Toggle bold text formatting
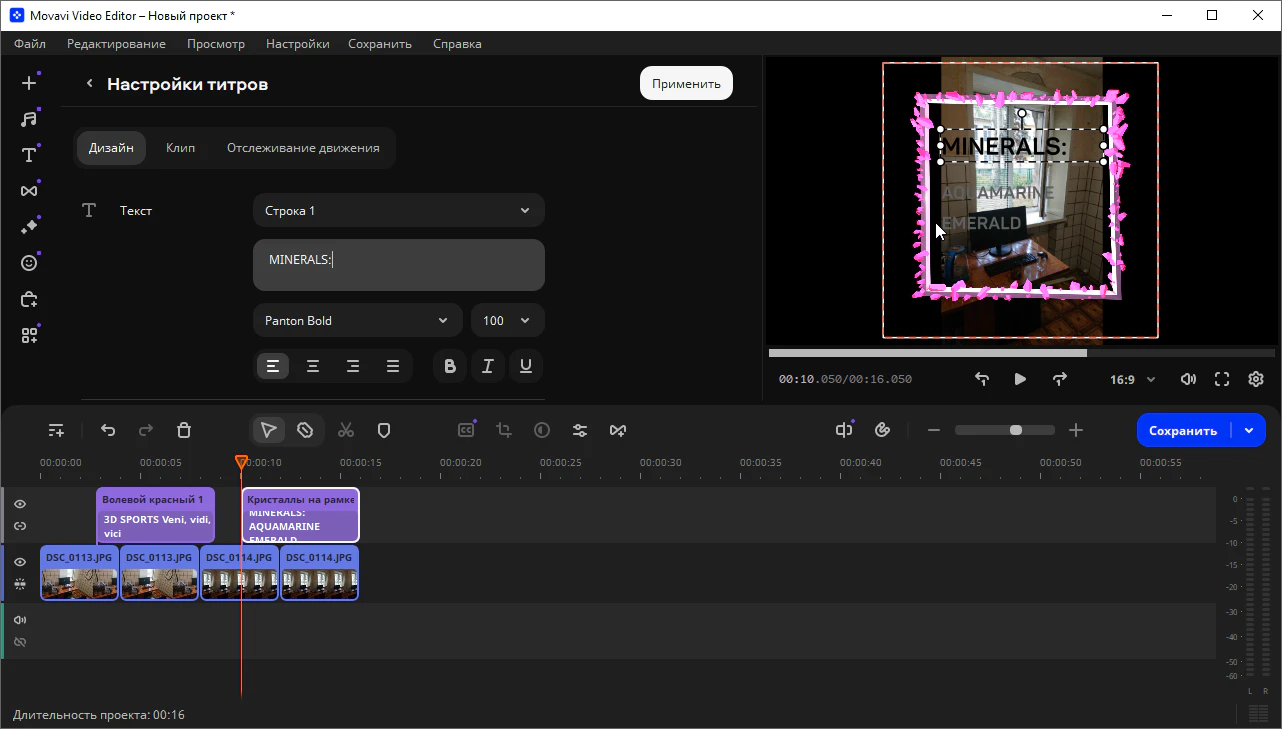Image resolution: width=1282 pixels, height=729 pixels. click(x=450, y=367)
